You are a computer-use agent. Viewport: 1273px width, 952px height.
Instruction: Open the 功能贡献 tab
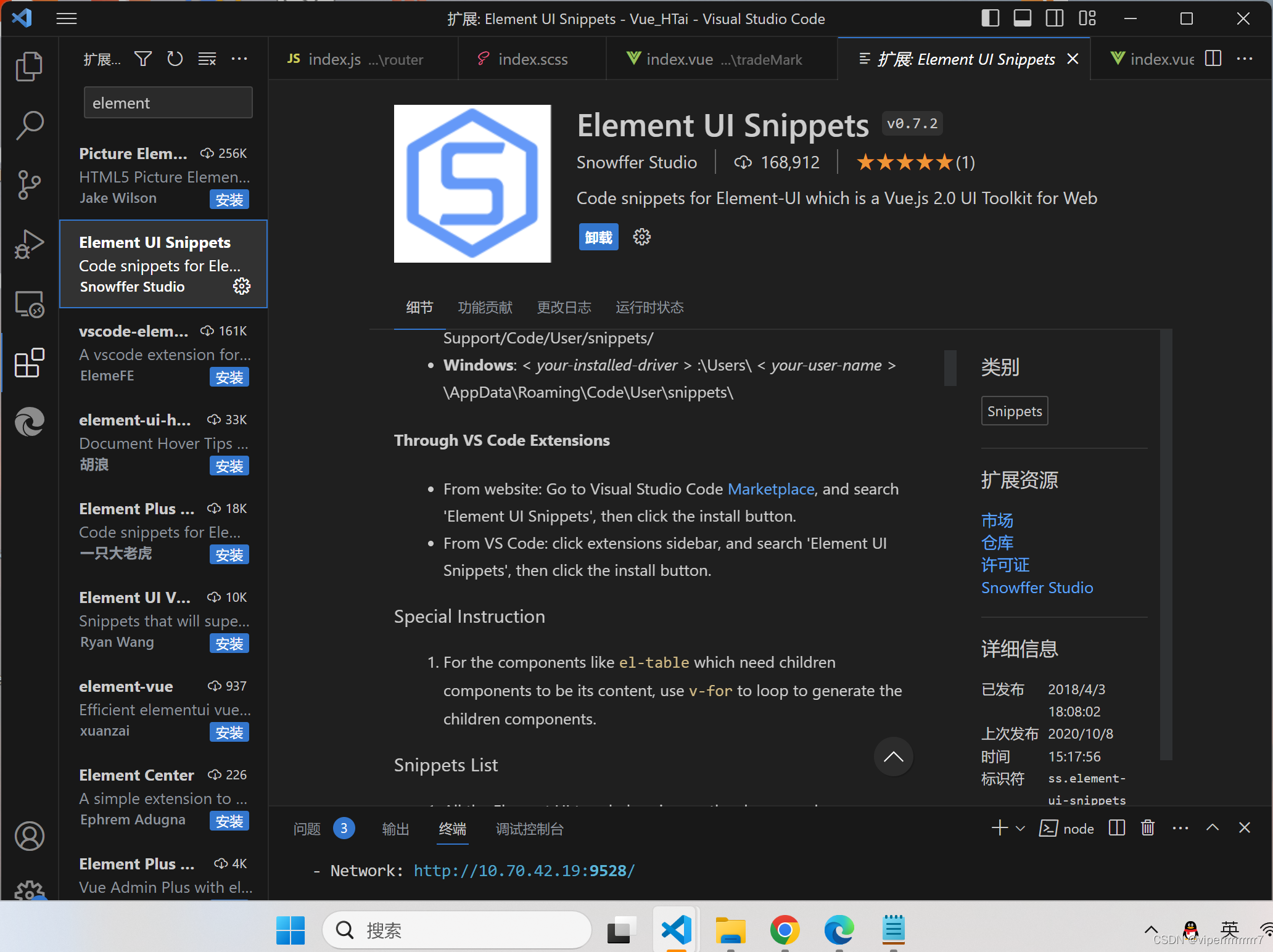click(485, 308)
